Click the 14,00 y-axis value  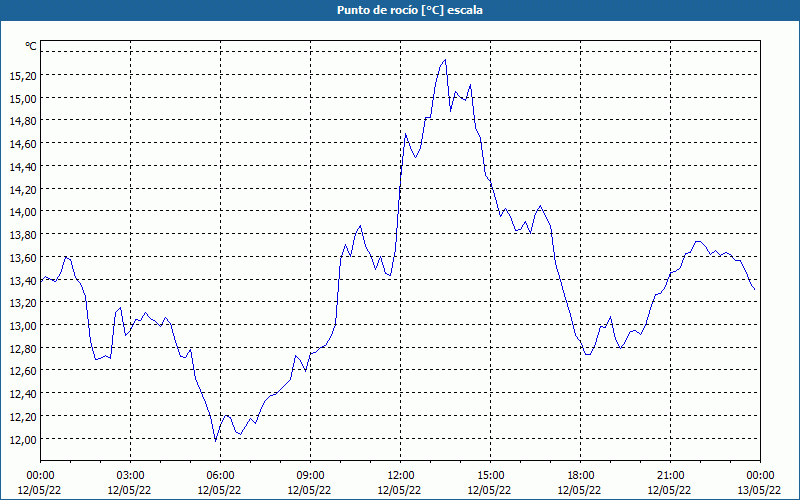[23, 212]
